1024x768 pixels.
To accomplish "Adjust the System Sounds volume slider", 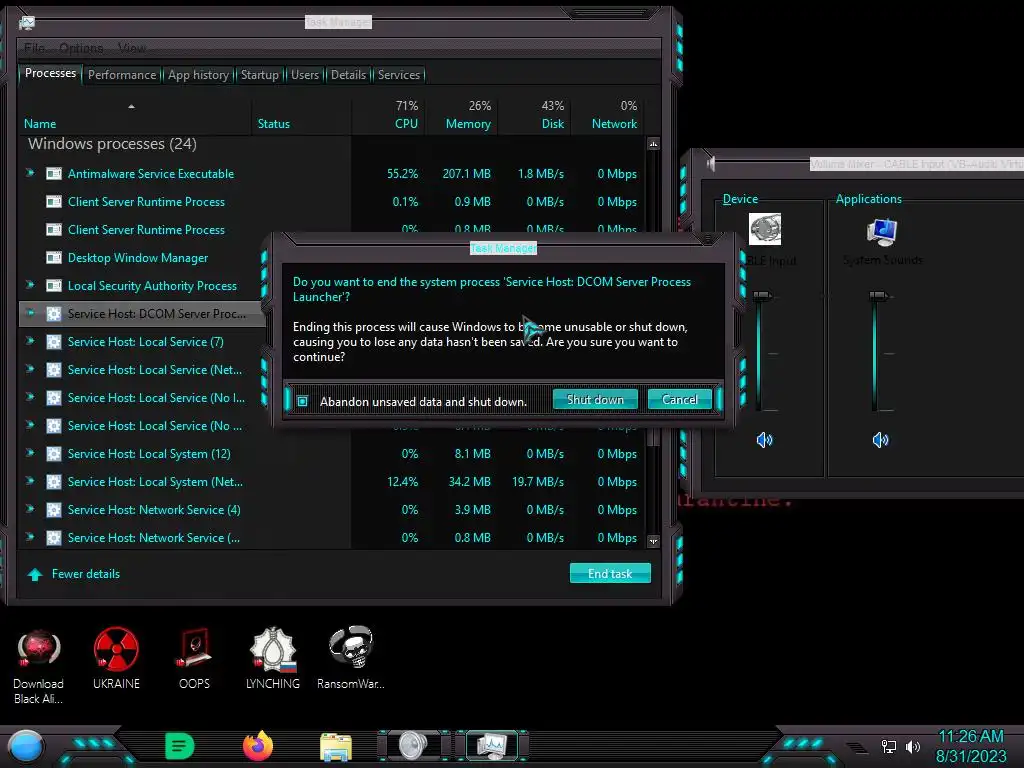I will [878, 296].
